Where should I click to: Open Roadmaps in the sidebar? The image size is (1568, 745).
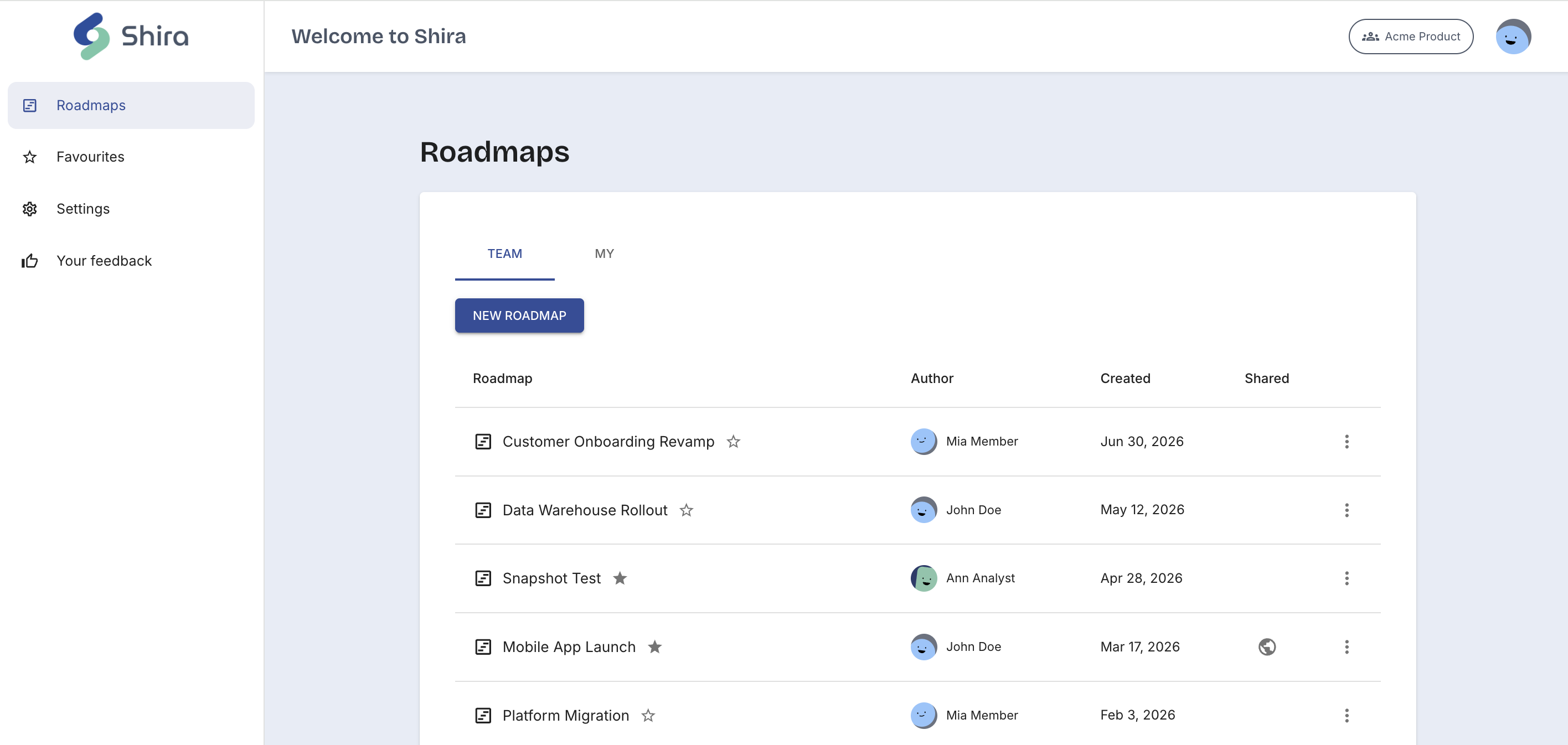click(131, 105)
